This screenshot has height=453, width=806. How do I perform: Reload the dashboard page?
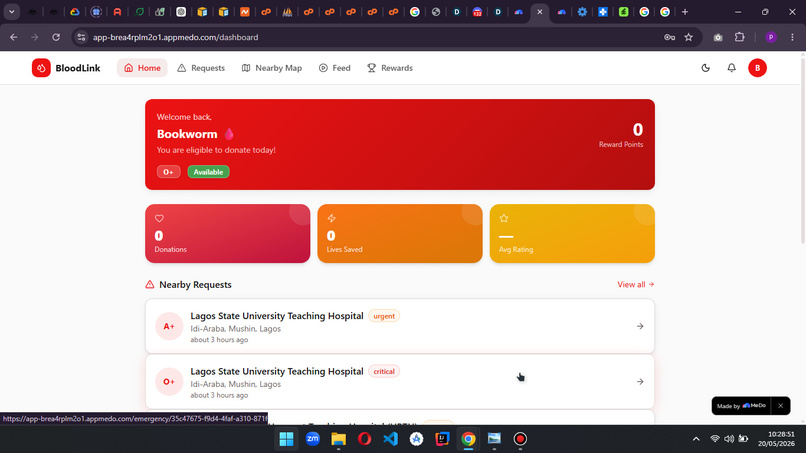(56, 37)
